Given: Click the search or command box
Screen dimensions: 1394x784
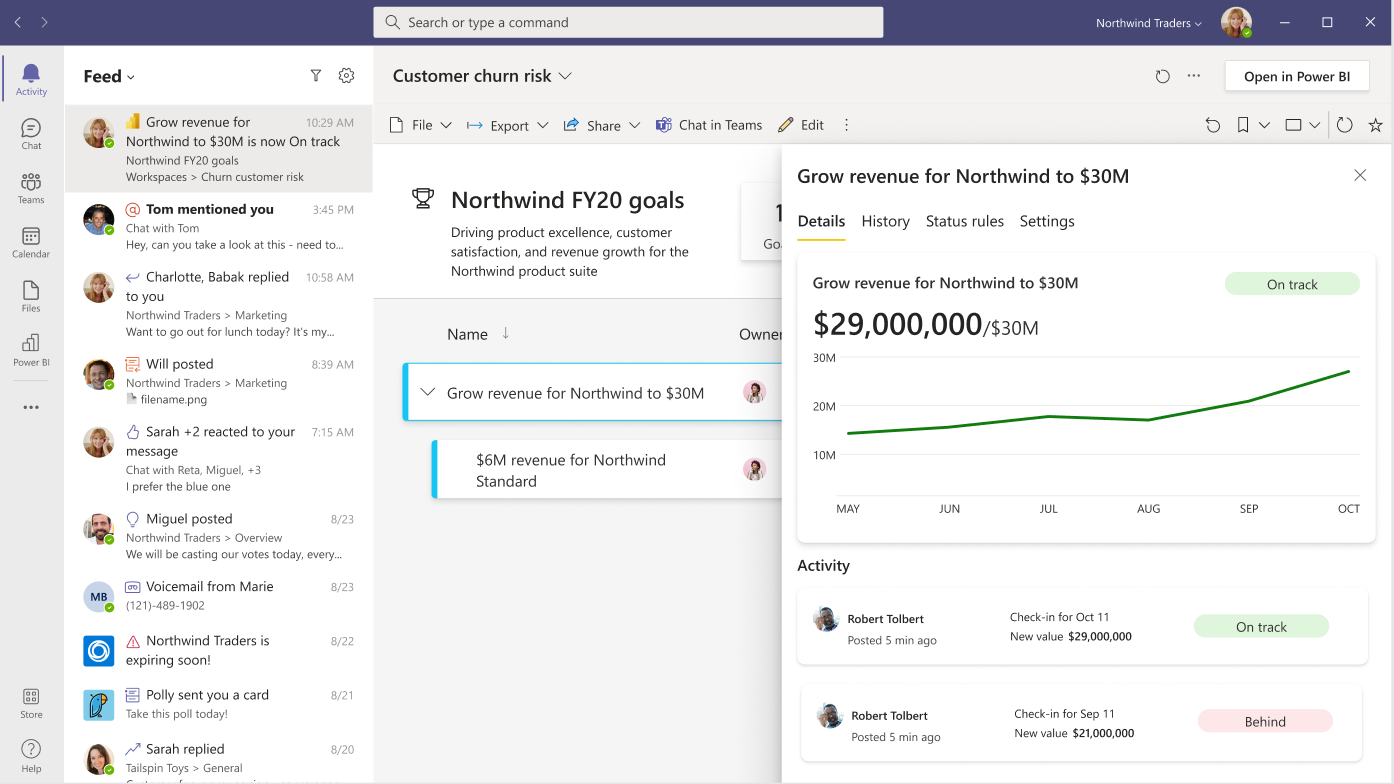Looking at the screenshot, I should 628,22.
